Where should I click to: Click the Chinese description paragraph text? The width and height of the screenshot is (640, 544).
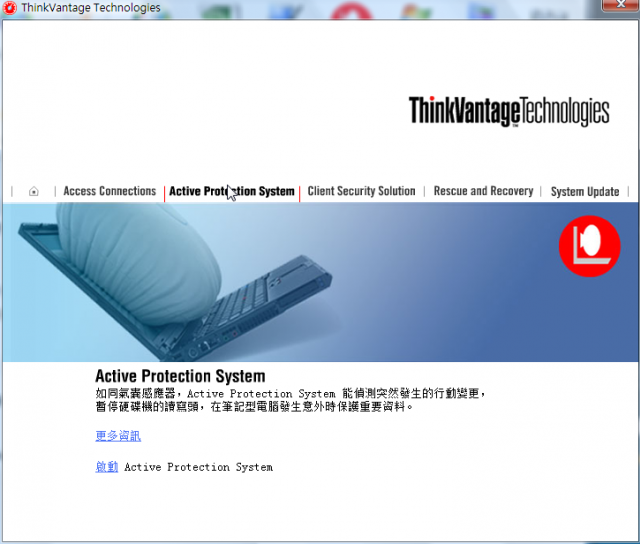point(291,400)
